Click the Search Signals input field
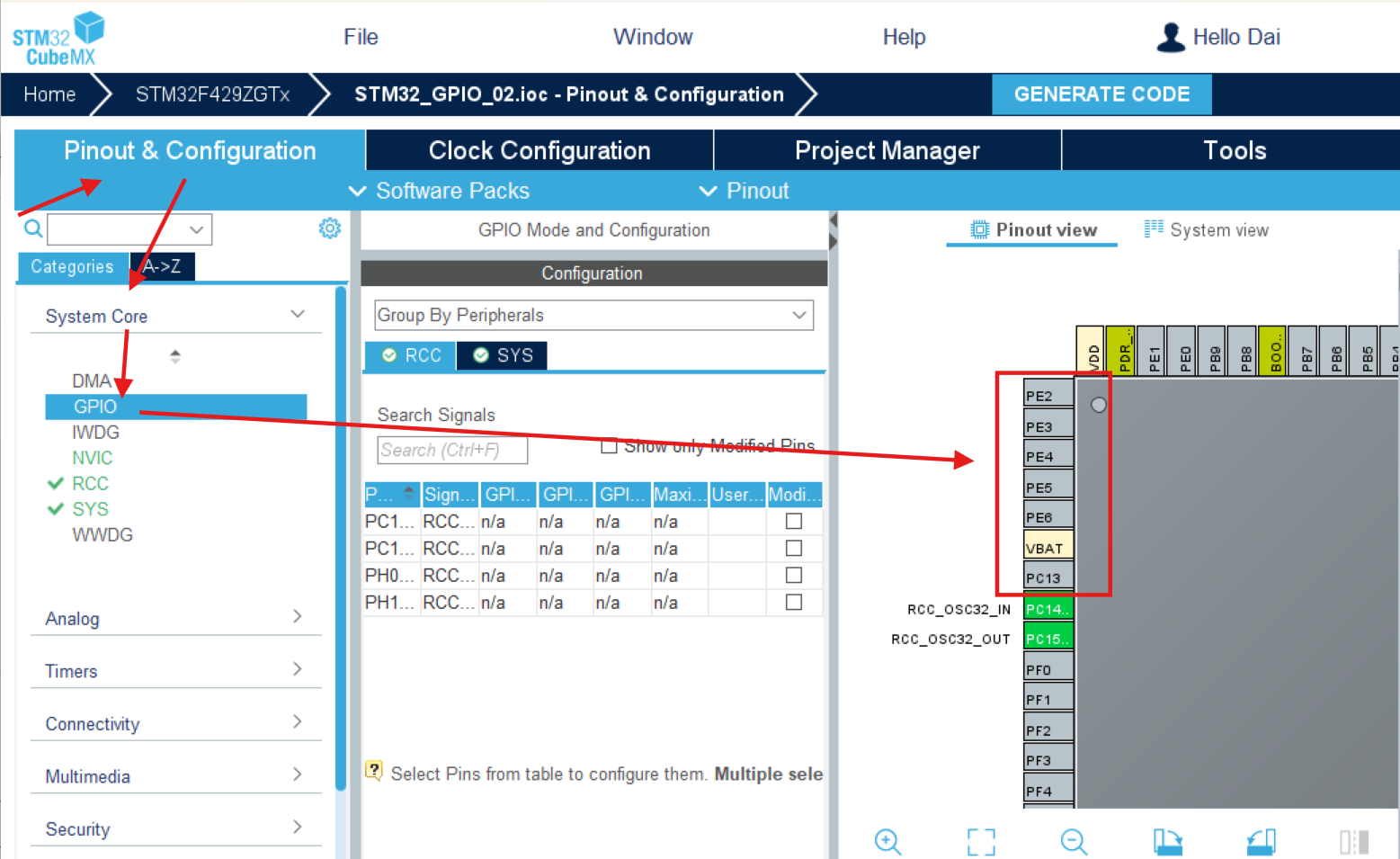 452,450
